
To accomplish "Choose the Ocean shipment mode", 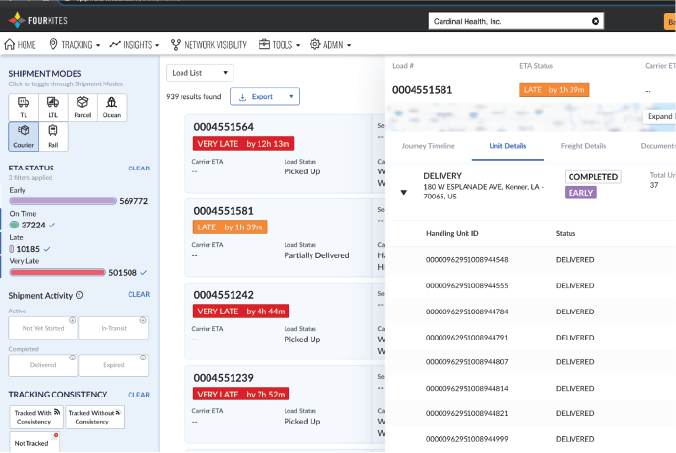I will click(x=112, y=106).
